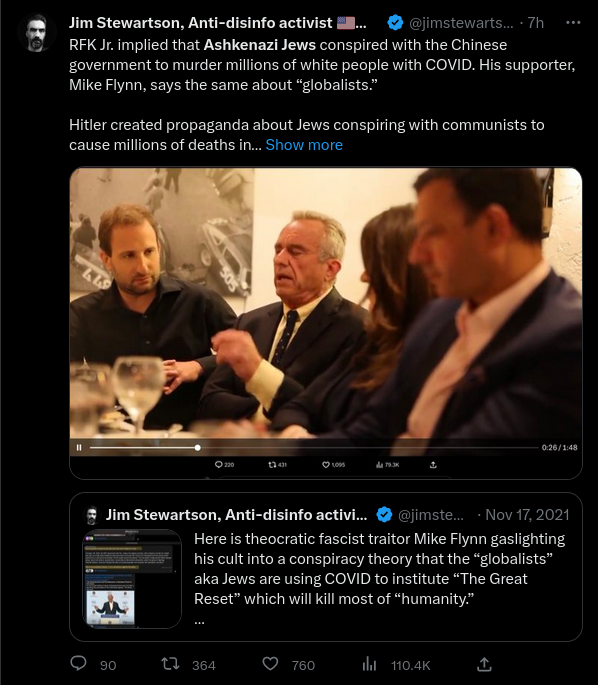The height and width of the screenshot is (685, 598).
Task: Click the video progress scrubber handle
Action: [x=198, y=447]
